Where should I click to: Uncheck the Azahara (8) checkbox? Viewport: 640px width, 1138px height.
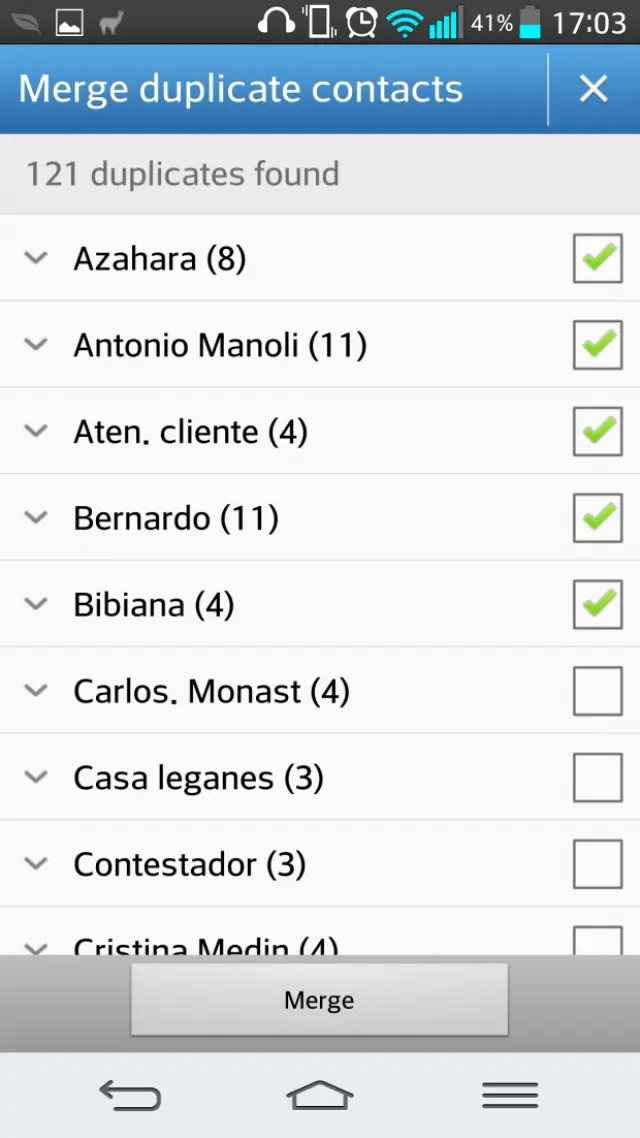coord(597,259)
